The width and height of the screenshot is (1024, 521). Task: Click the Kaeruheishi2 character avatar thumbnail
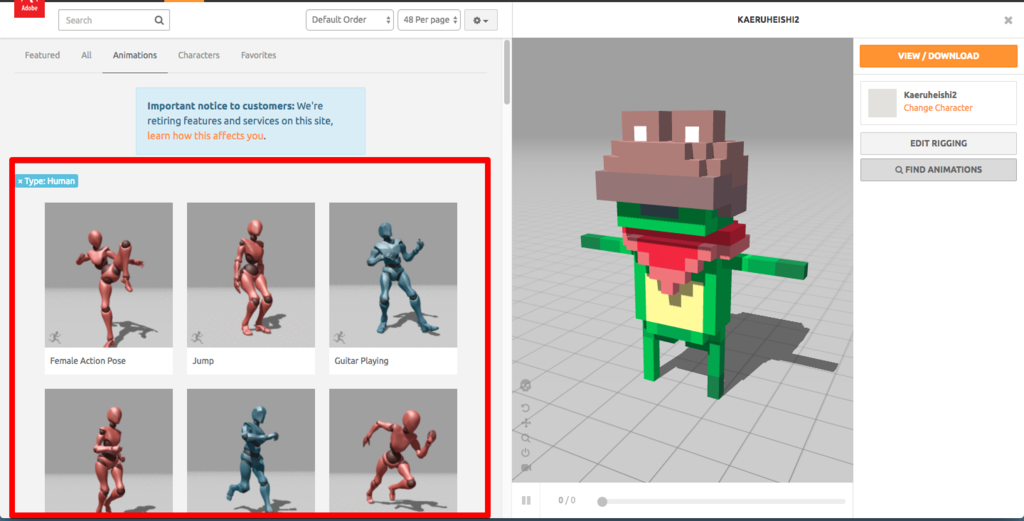click(x=882, y=103)
